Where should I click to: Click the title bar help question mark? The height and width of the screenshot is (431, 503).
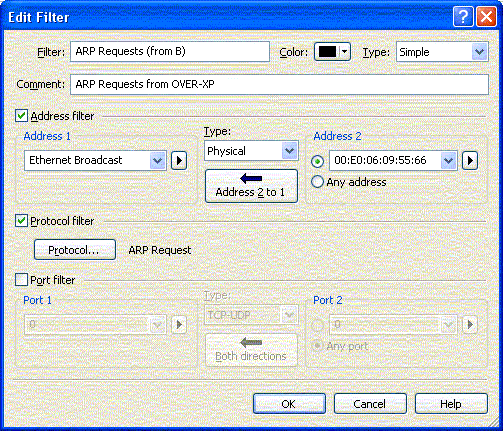pos(463,16)
